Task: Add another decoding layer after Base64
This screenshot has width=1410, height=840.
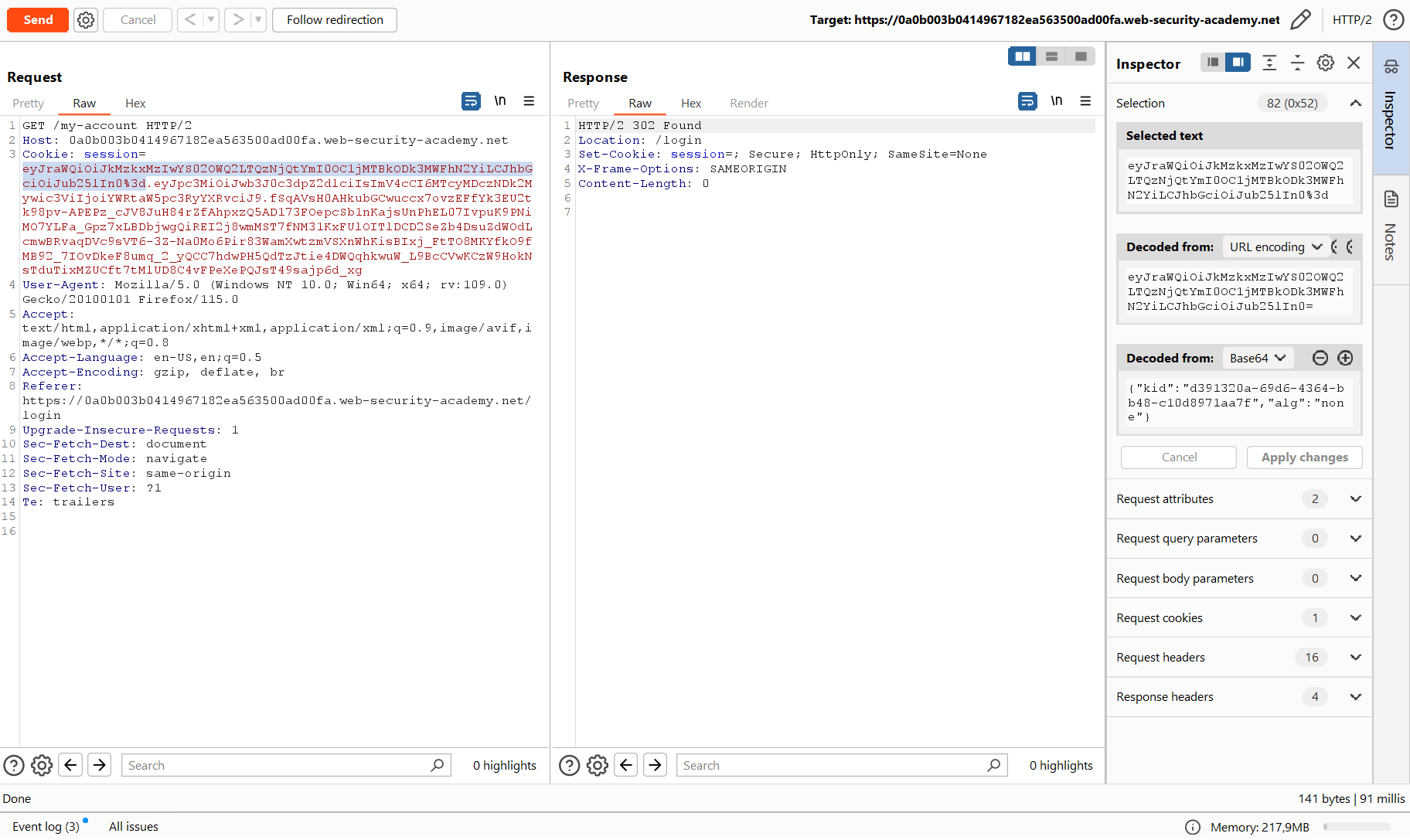Action: tap(1345, 358)
